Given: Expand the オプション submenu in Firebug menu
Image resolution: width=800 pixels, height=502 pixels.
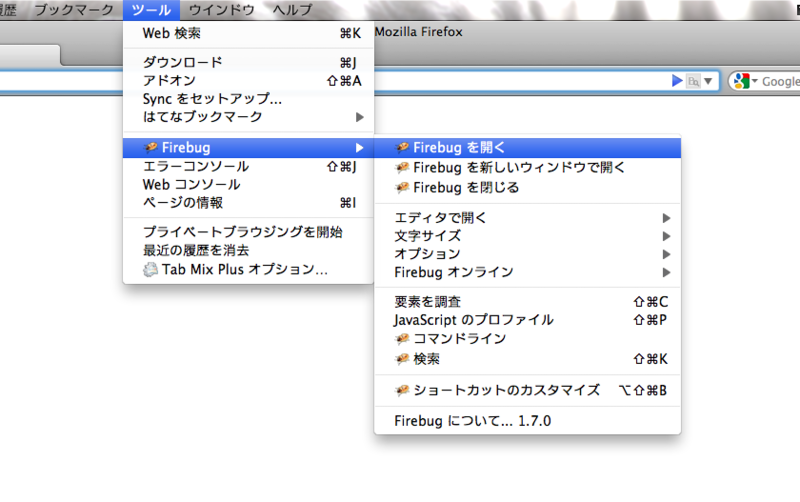Looking at the screenshot, I should (528, 254).
